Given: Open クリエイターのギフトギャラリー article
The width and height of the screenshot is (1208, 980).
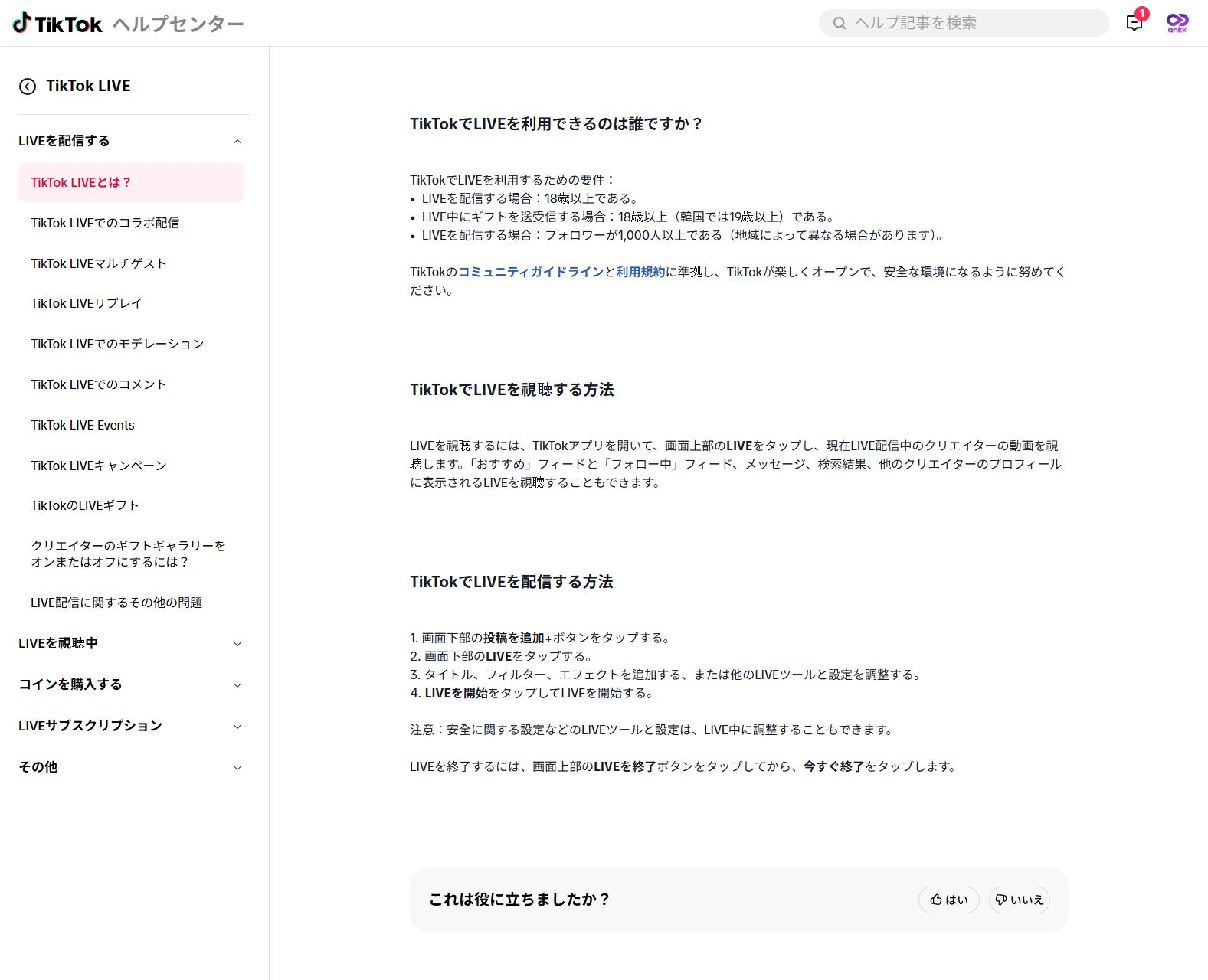Looking at the screenshot, I should coord(129,554).
